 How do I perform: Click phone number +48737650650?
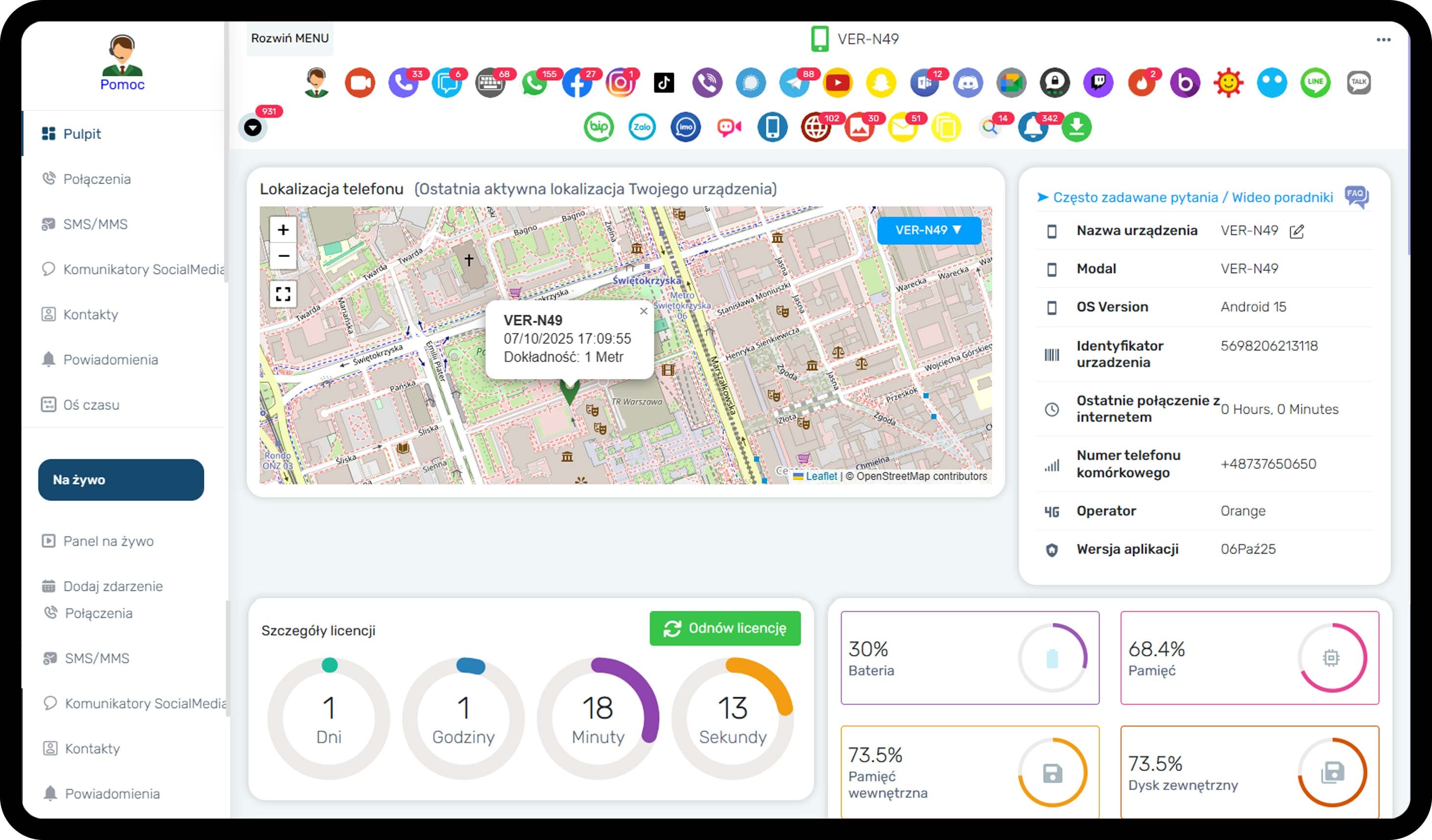tap(1268, 464)
